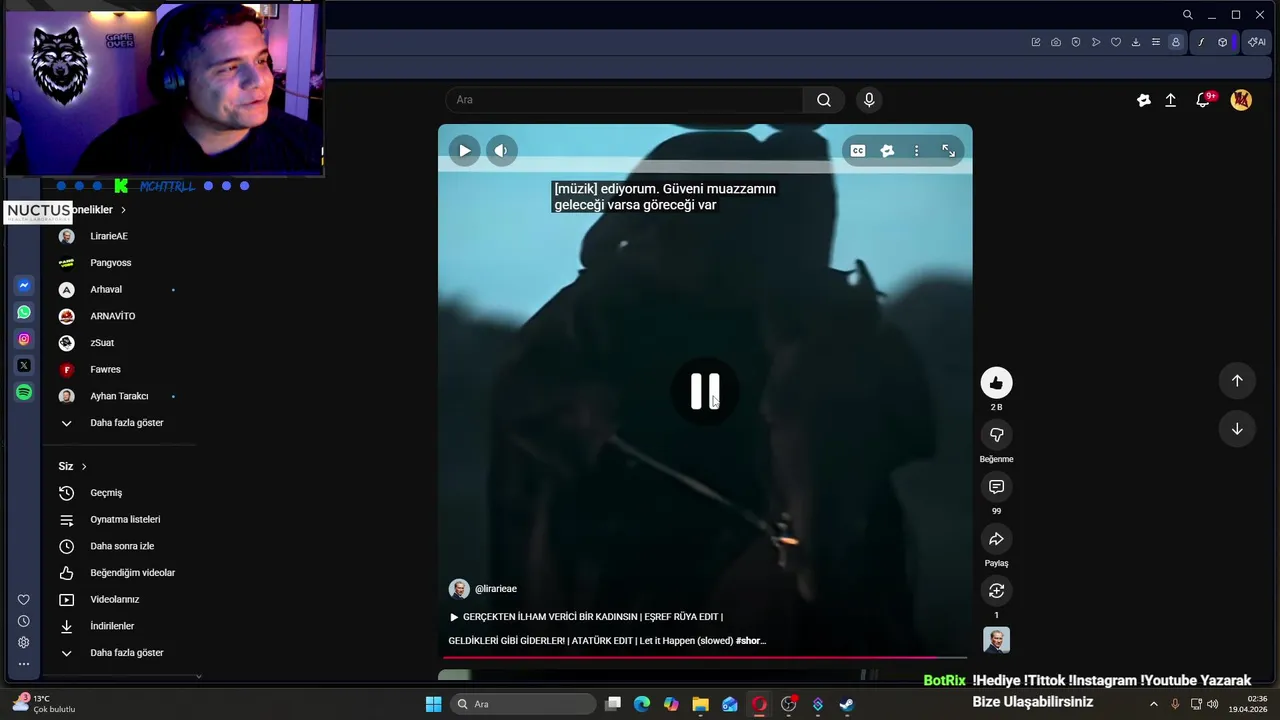Open the Windows Start menu
1280x720 pixels.
[433, 704]
